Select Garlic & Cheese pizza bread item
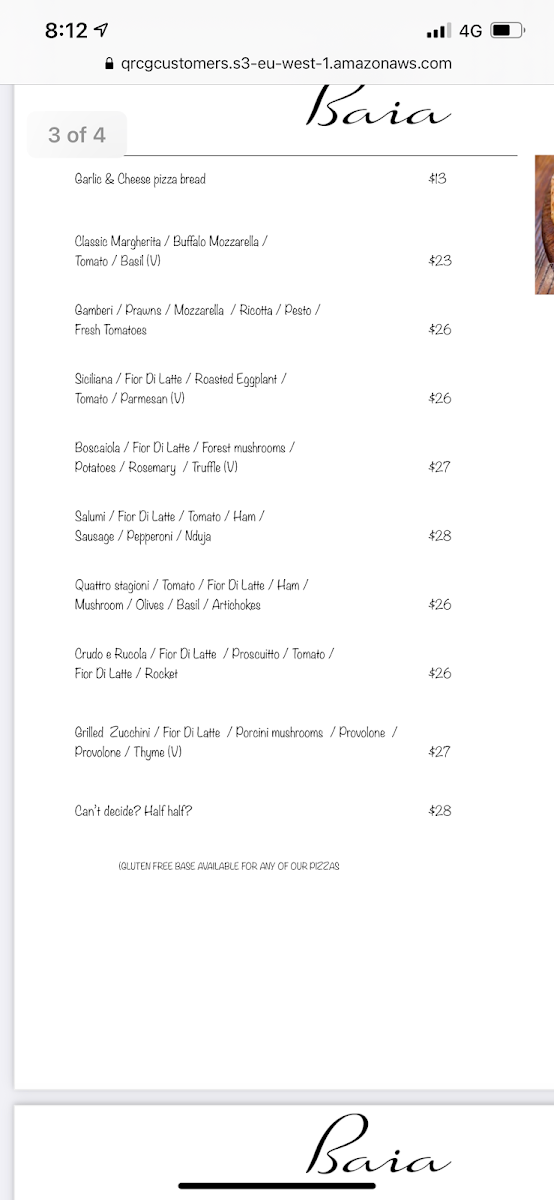The width and height of the screenshot is (554, 1200). pos(140,179)
